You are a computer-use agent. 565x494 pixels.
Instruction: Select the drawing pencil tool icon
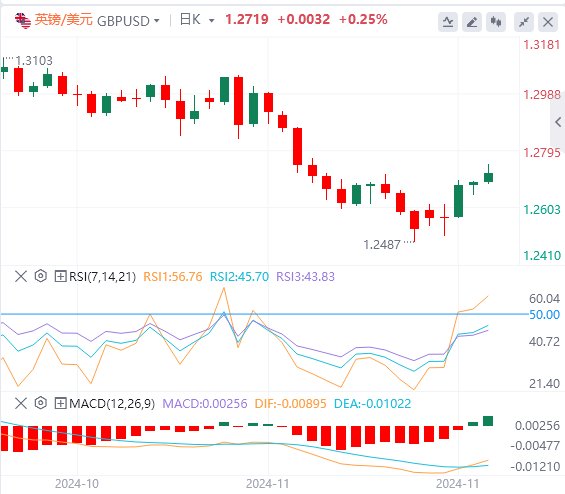click(x=472, y=22)
